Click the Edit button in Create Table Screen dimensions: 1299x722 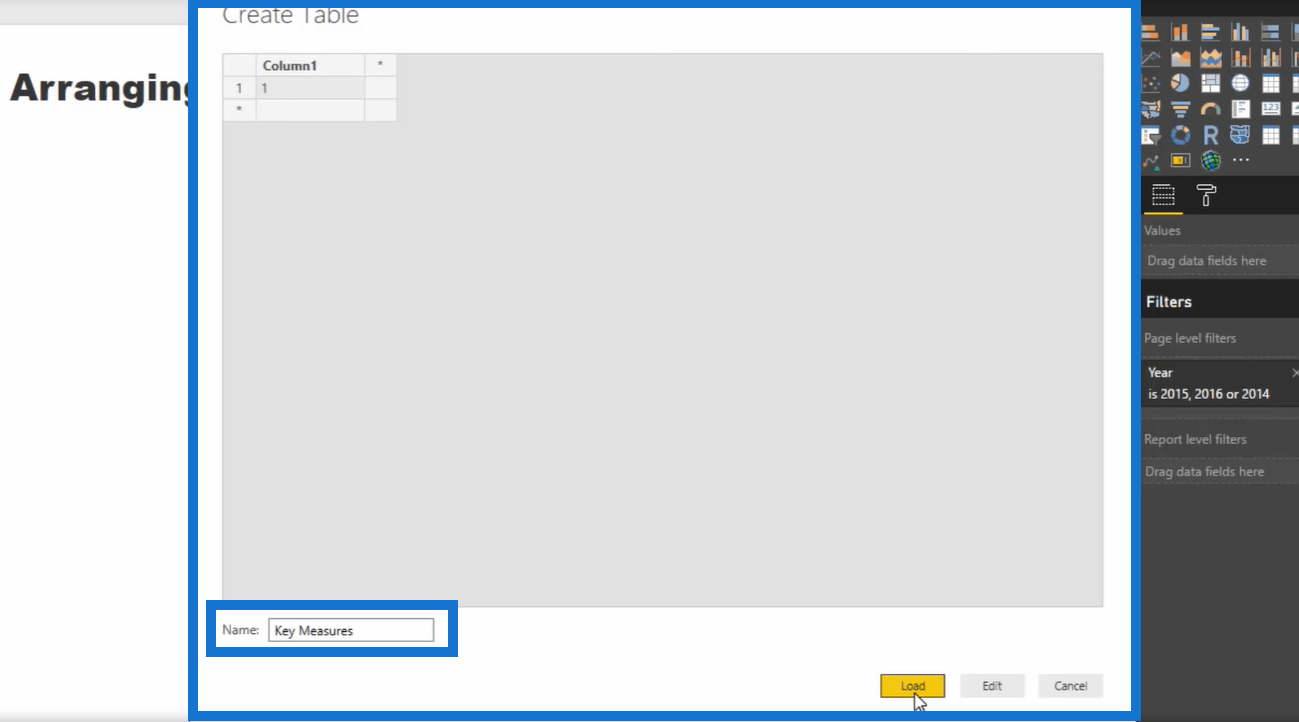pos(992,686)
